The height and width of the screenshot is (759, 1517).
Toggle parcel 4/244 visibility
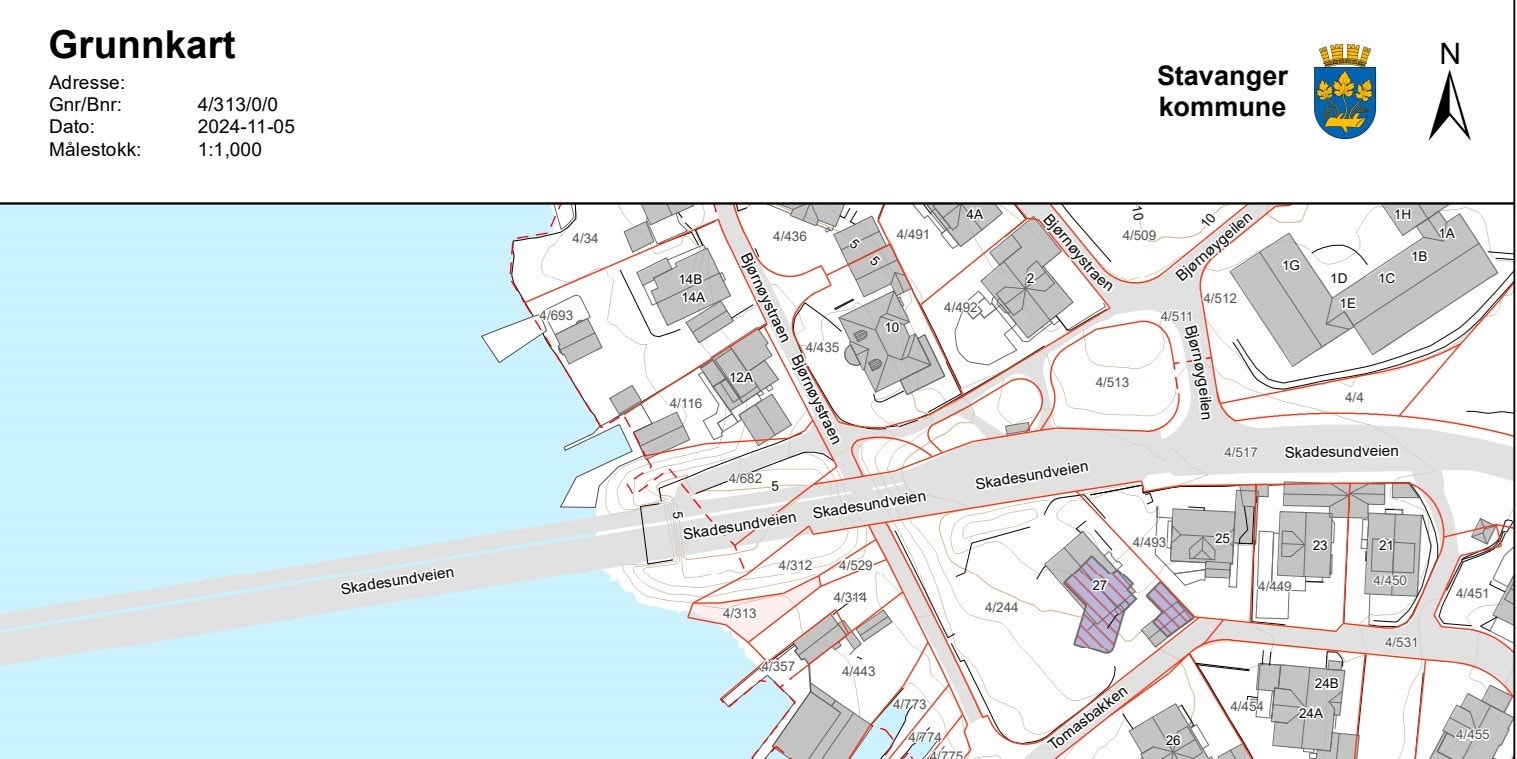[x=1000, y=607]
